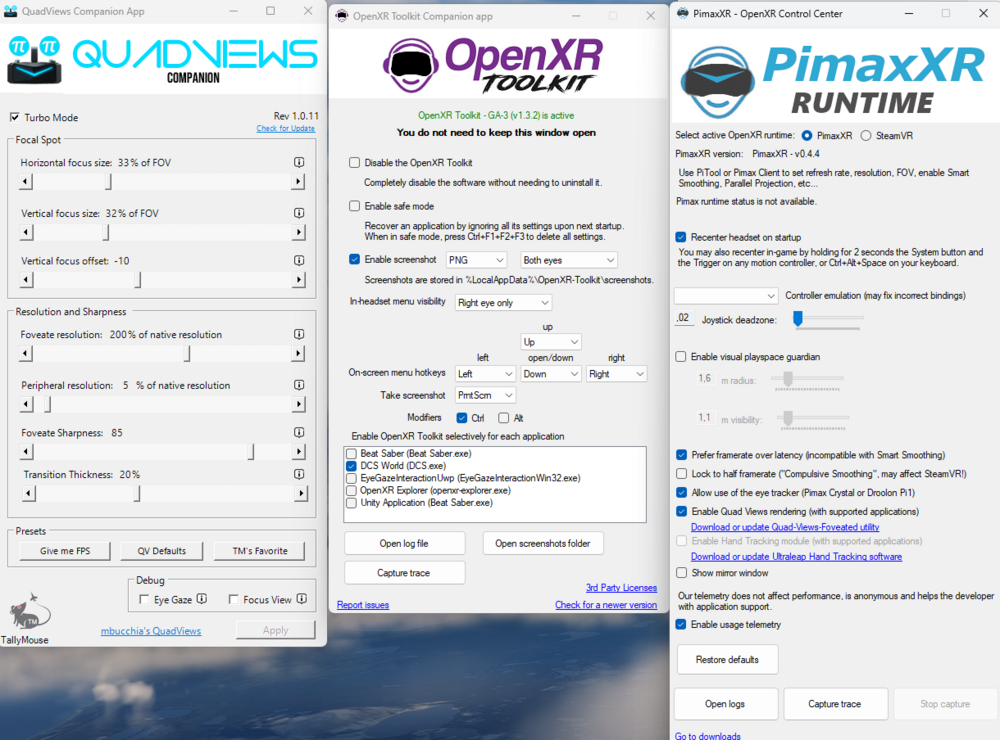
Task: Open info icon for Vertical focus size
Action: (x=298, y=213)
